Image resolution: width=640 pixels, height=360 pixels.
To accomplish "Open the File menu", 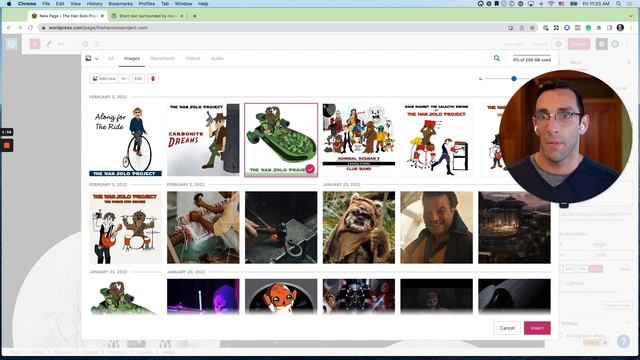I will pos(46,4).
